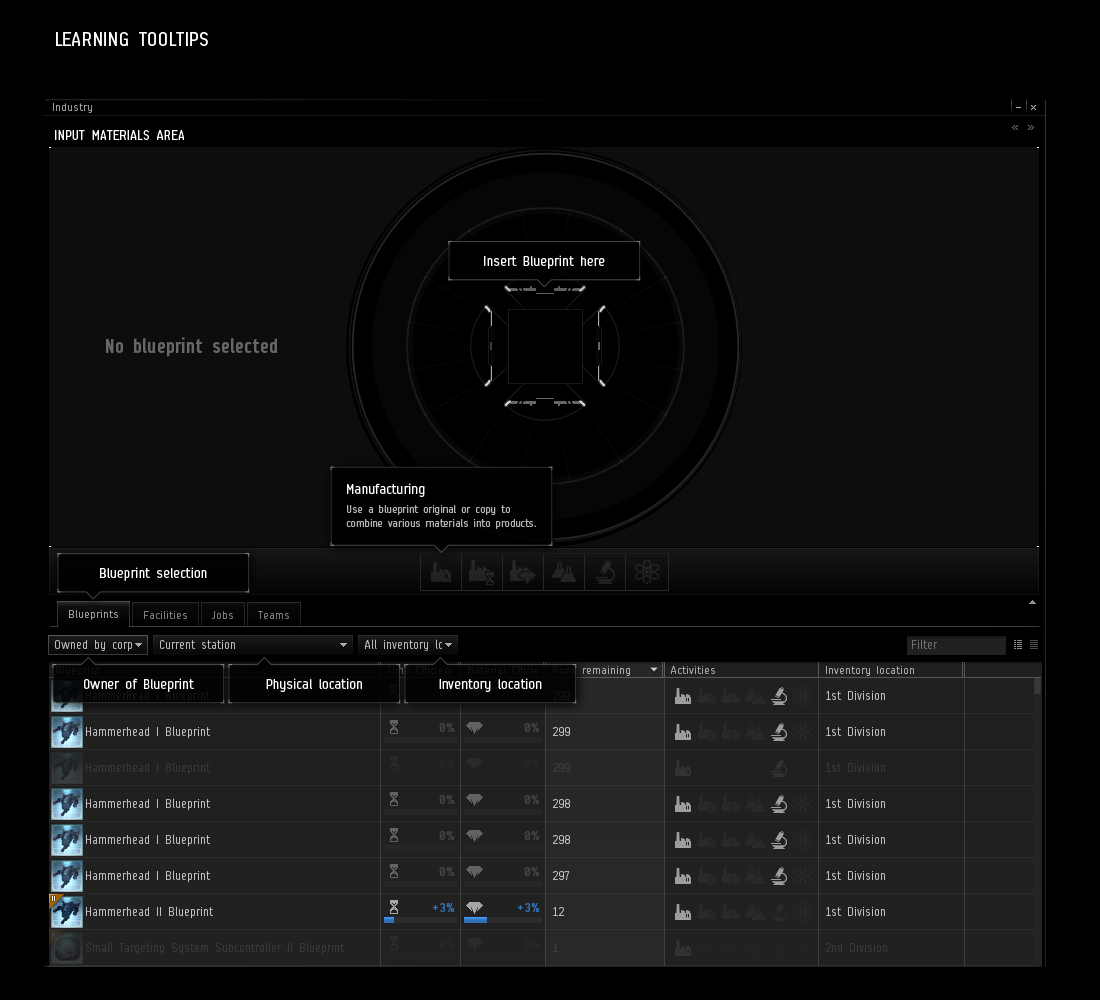This screenshot has height=1000, width=1100.
Task: Open the Owned by corp dropdown
Action: (98, 644)
